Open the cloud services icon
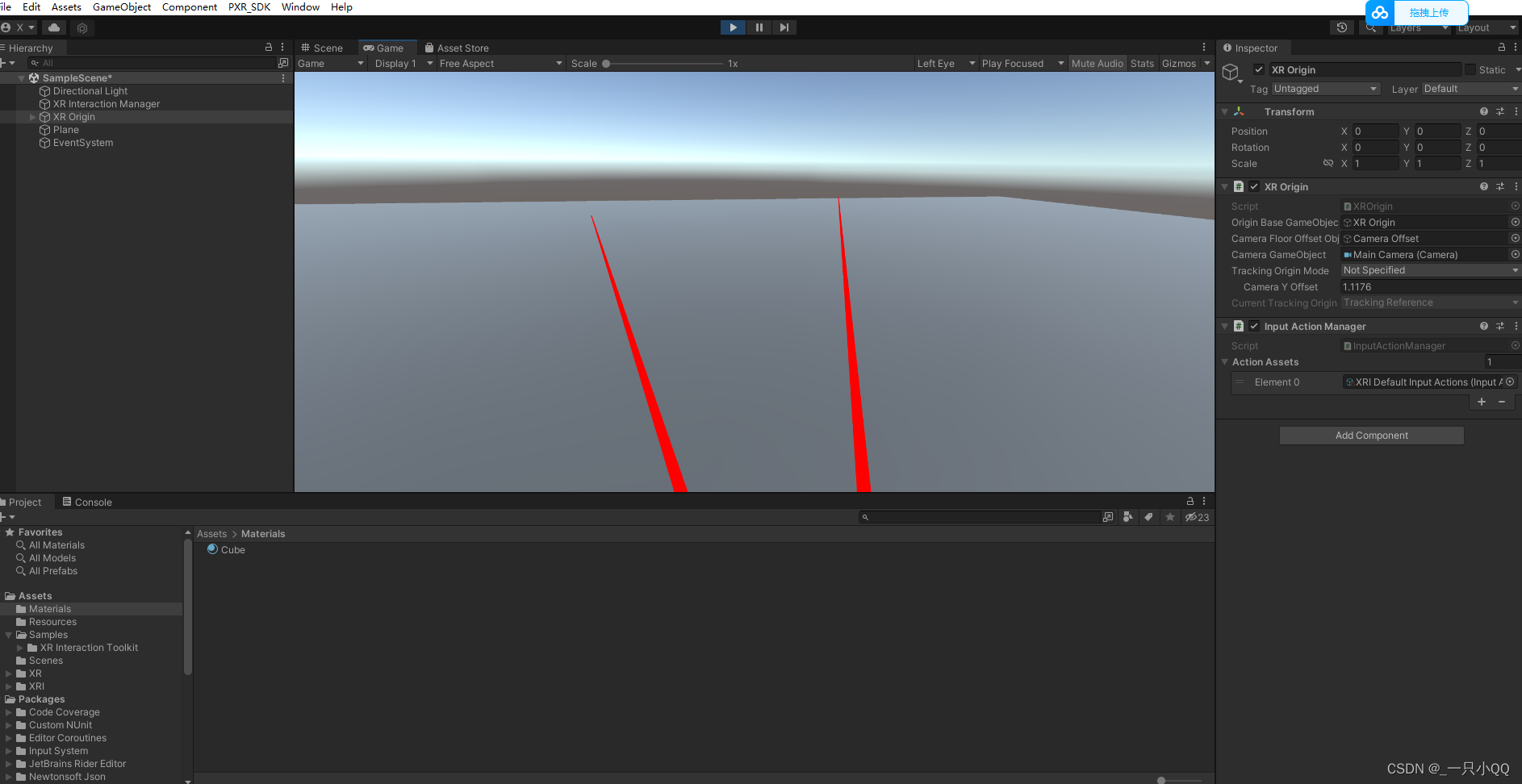This screenshot has height=784, width=1522. pos(54,27)
